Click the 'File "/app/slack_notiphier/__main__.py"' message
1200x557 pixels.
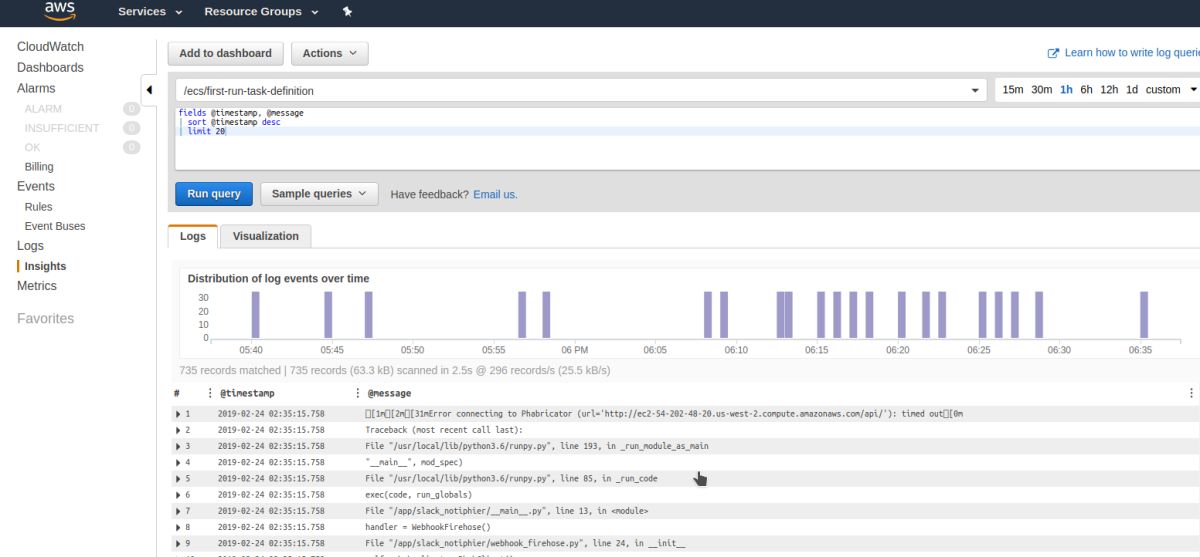tap(507, 511)
